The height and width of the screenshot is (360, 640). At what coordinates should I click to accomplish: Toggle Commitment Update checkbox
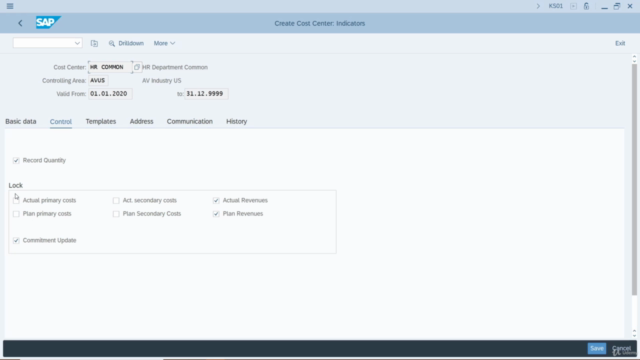pos(16,240)
